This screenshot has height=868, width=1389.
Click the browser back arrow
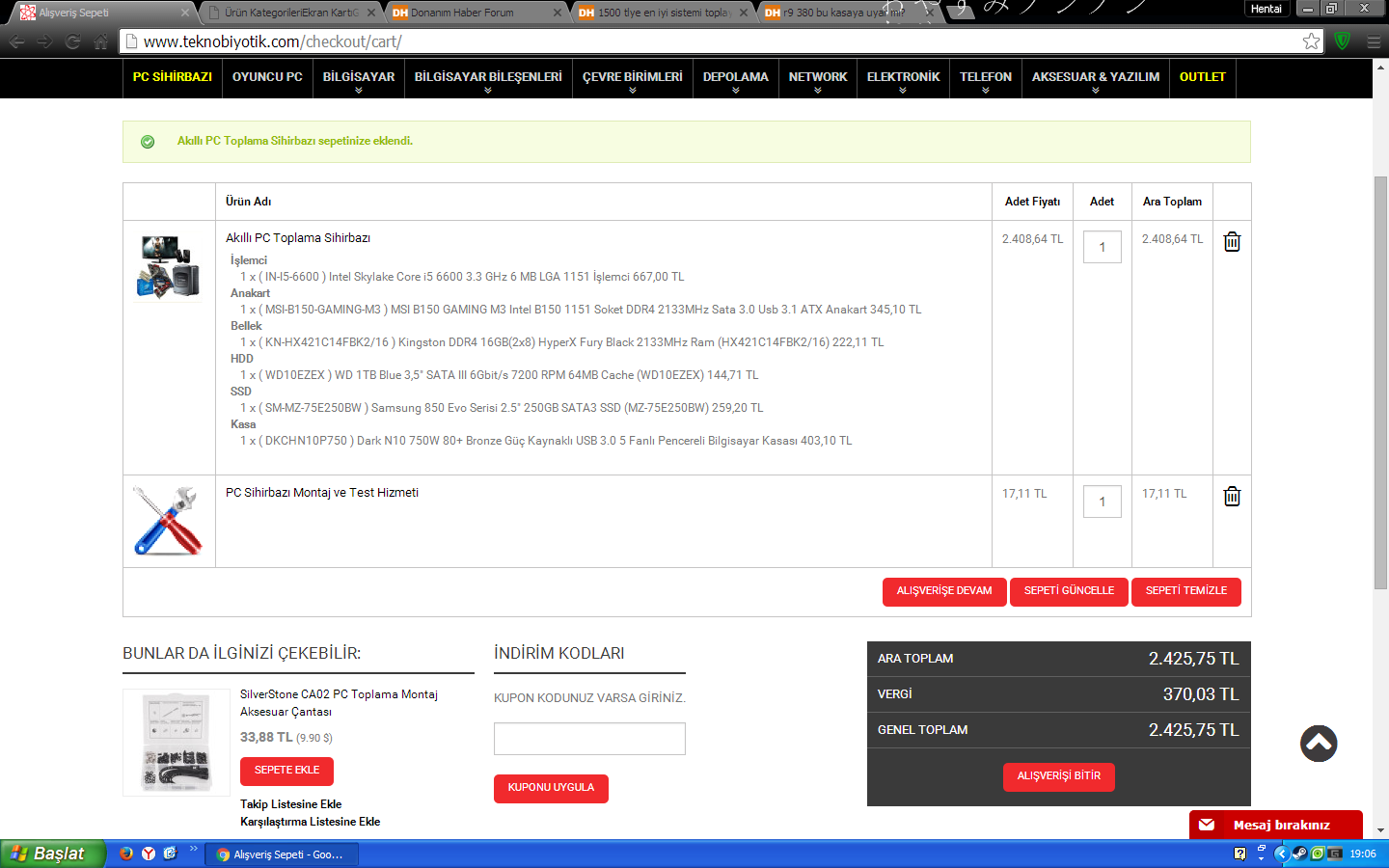[16, 41]
